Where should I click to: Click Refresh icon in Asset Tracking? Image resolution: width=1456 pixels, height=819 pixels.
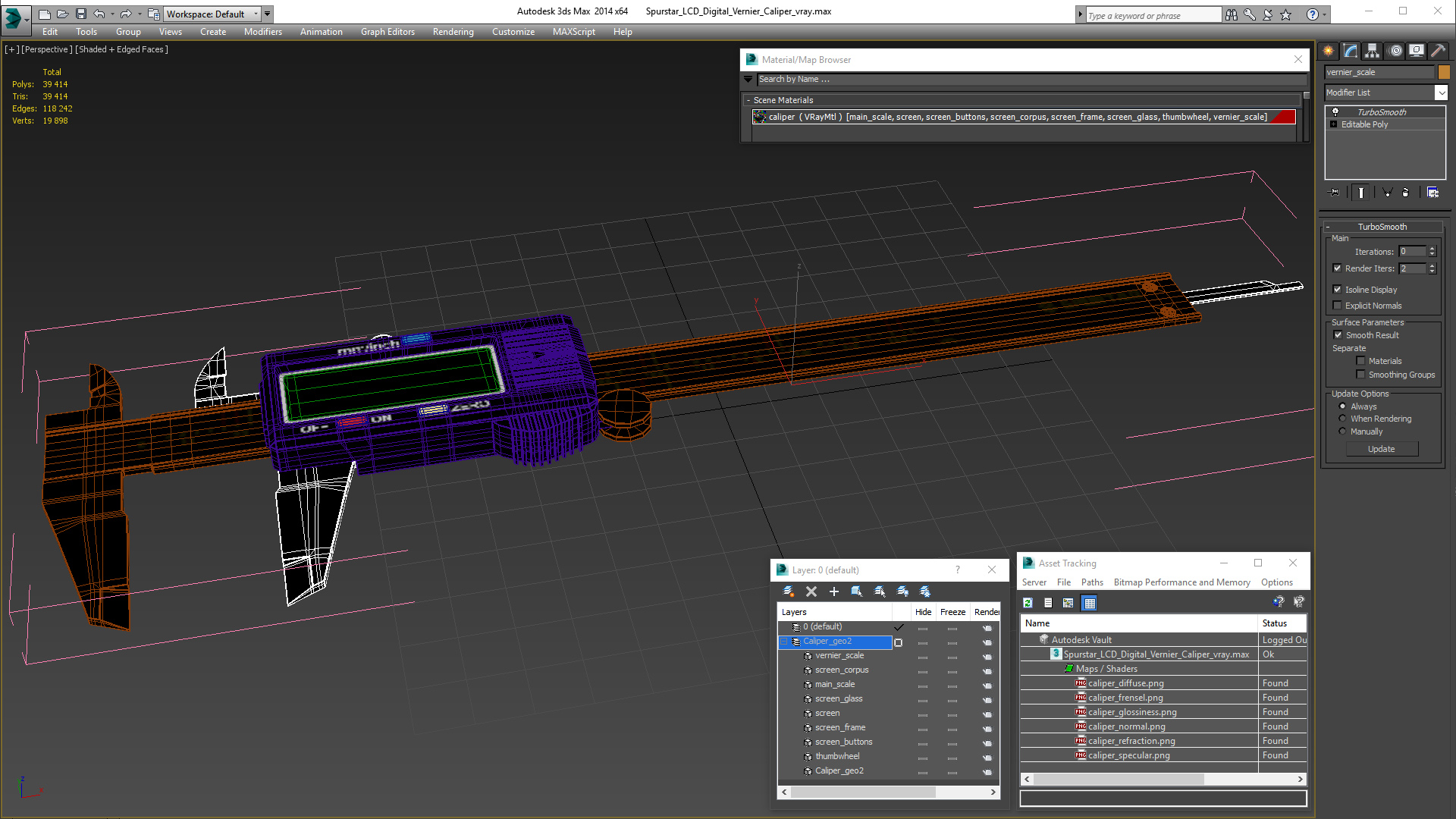1028,603
